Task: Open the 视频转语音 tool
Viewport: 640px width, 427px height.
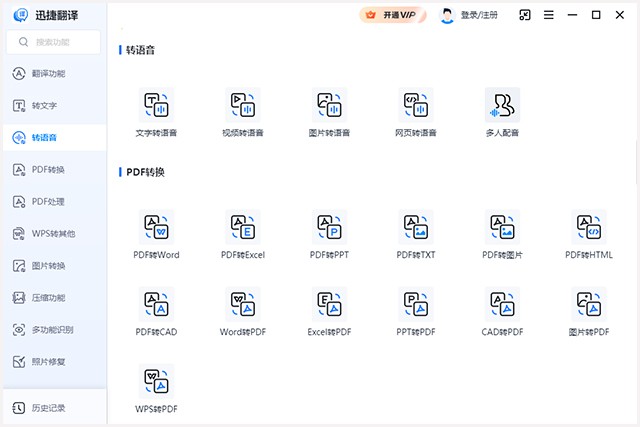Action: 243,112
